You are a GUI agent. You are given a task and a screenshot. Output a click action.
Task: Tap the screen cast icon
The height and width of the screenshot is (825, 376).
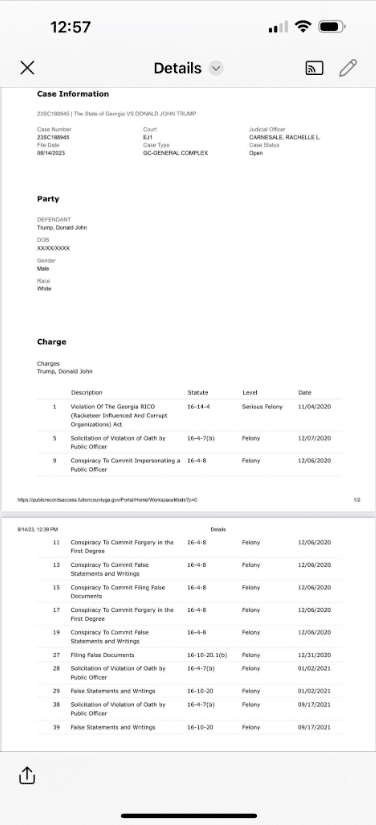314,68
